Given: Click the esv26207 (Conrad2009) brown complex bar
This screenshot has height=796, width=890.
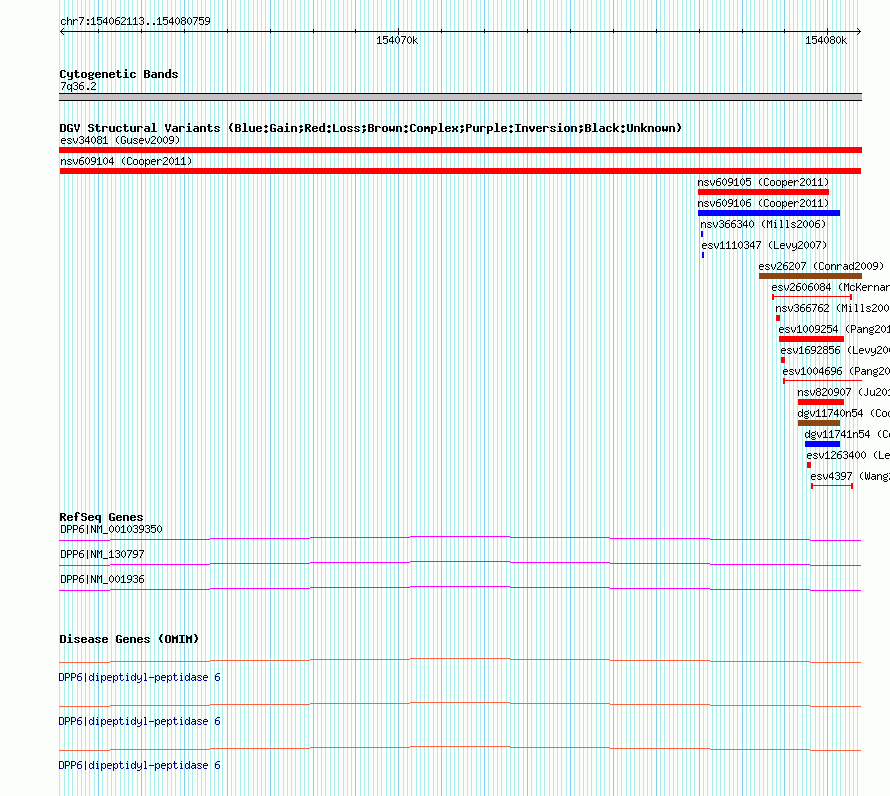Looking at the screenshot, I should pyautogui.click(x=811, y=276).
